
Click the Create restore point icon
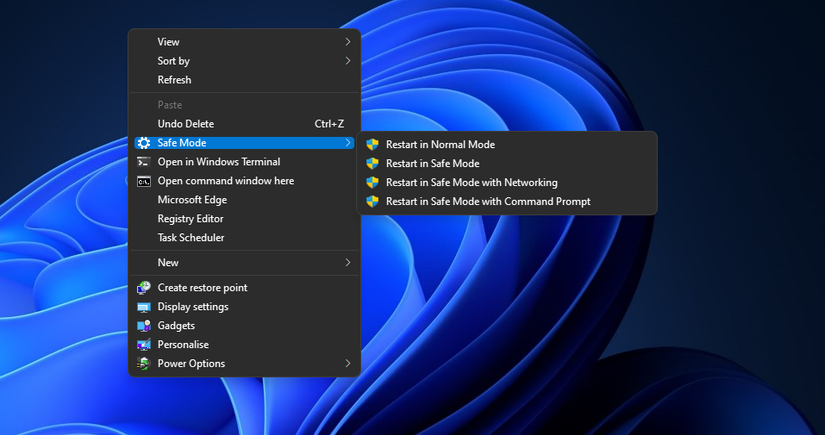click(x=144, y=288)
